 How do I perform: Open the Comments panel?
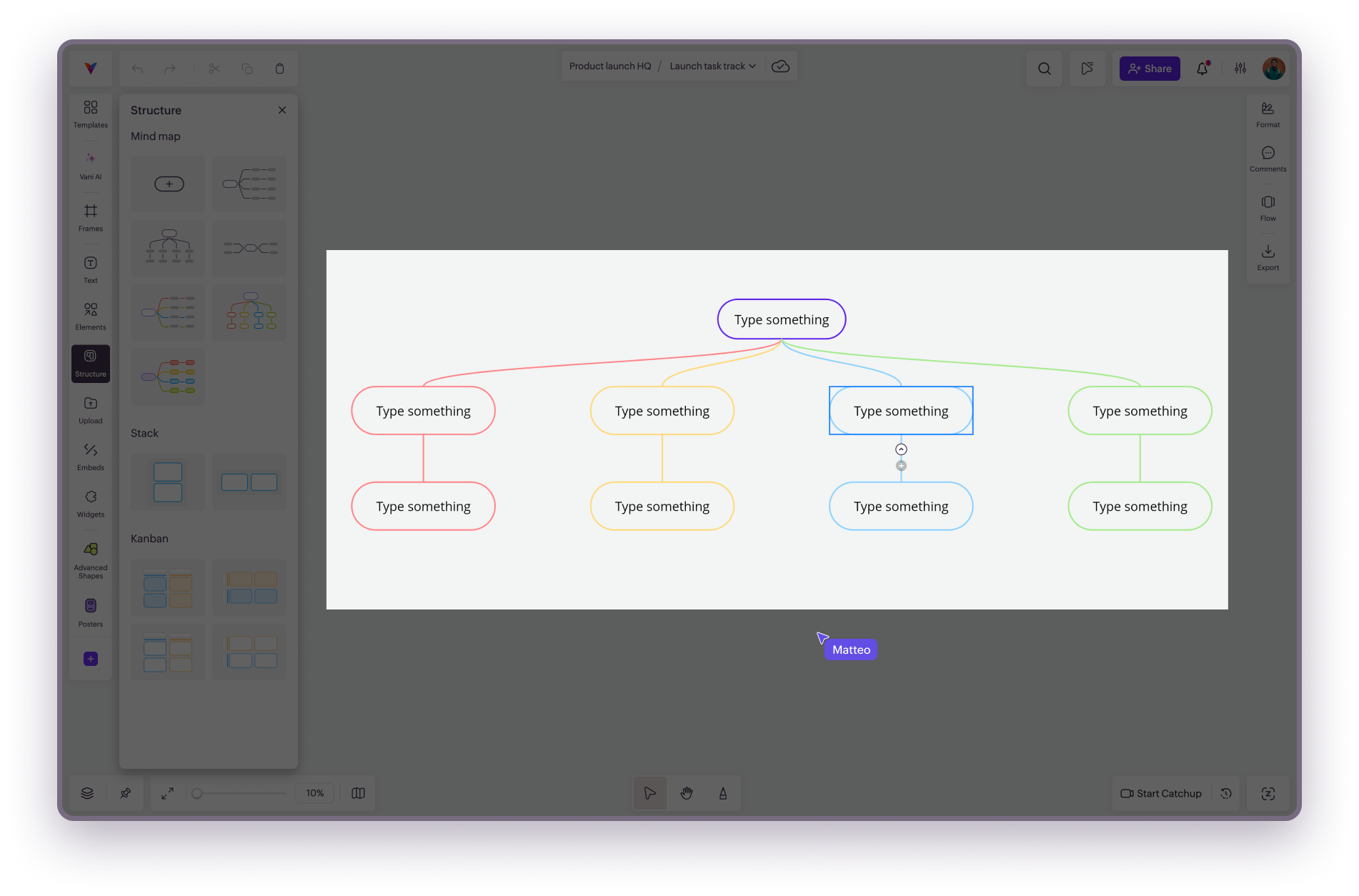click(1268, 159)
